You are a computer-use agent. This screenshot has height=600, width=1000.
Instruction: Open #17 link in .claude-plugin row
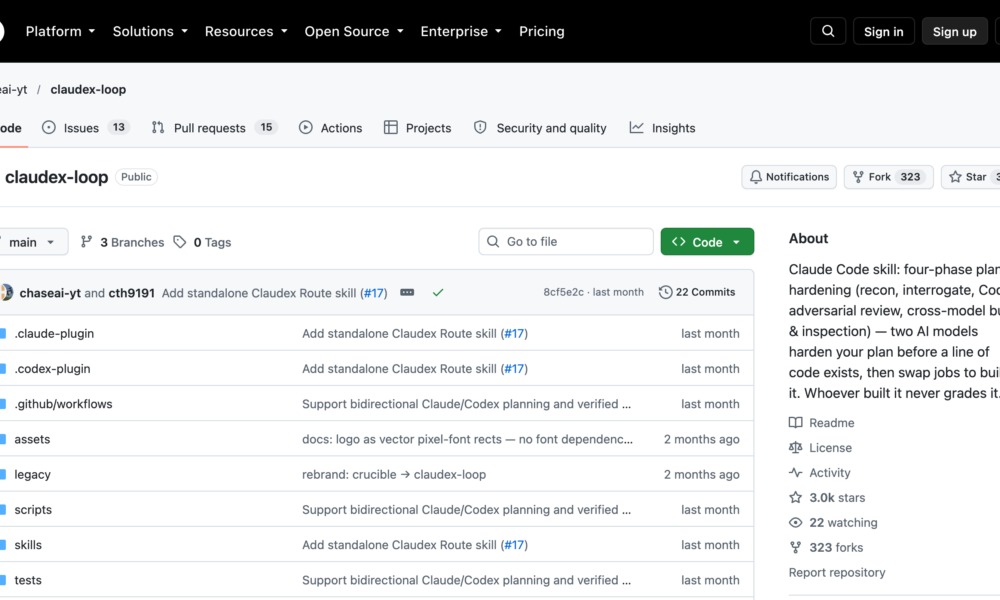click(514, 333)
